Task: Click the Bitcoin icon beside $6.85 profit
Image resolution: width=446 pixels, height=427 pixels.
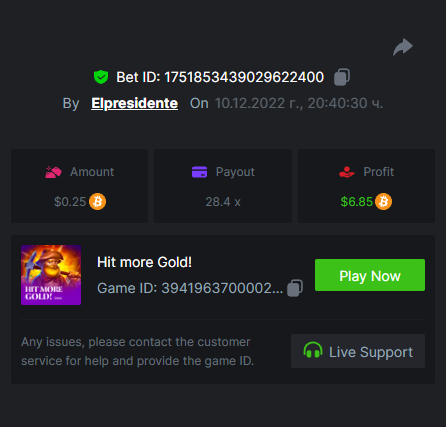Action: (x=383, y=202)
